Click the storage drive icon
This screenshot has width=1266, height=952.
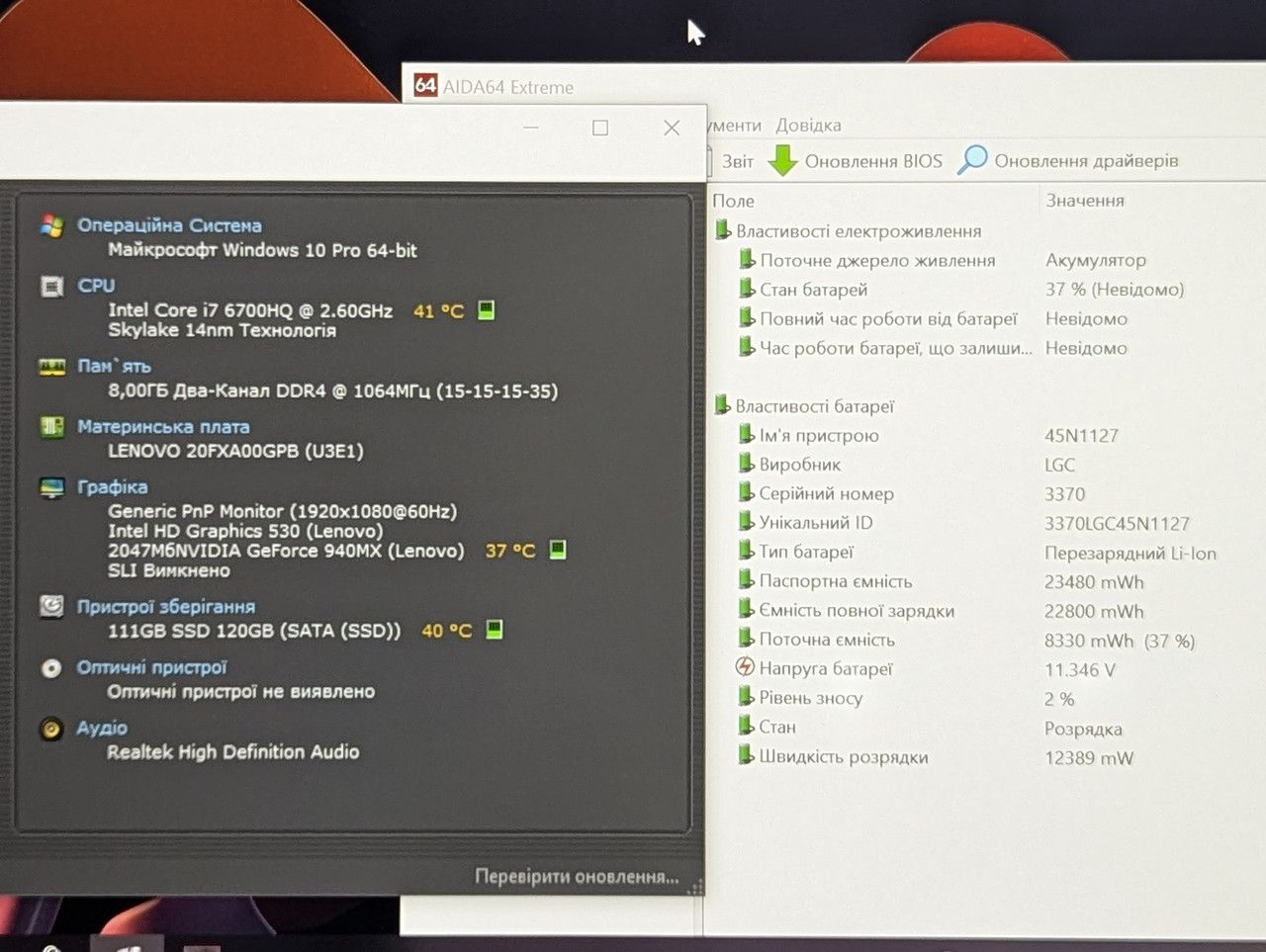pos(51,606)
